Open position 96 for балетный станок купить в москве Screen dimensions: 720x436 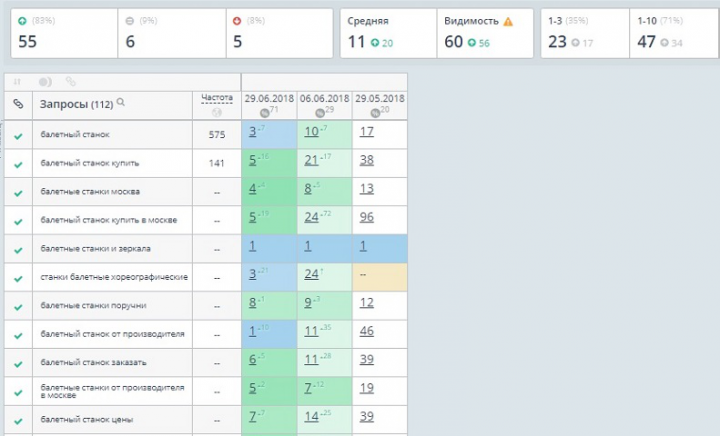(366, 217)
